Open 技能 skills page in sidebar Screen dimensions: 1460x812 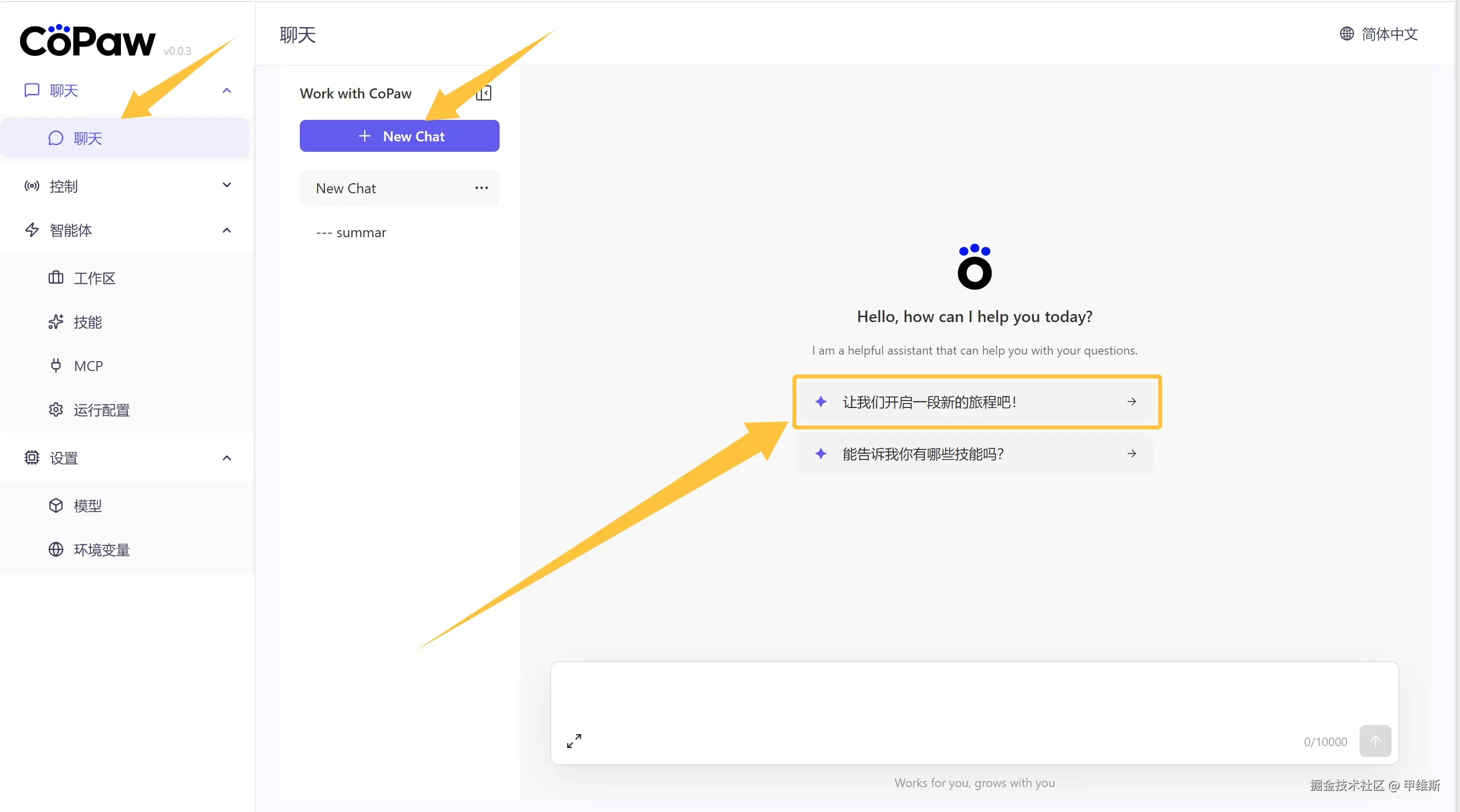[x=87, y=322]
